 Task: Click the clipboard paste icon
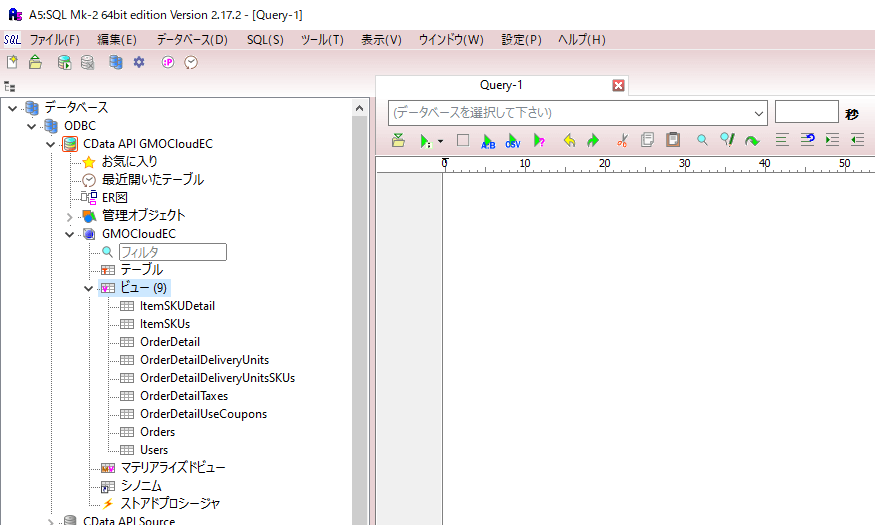(x=673, y=139)
